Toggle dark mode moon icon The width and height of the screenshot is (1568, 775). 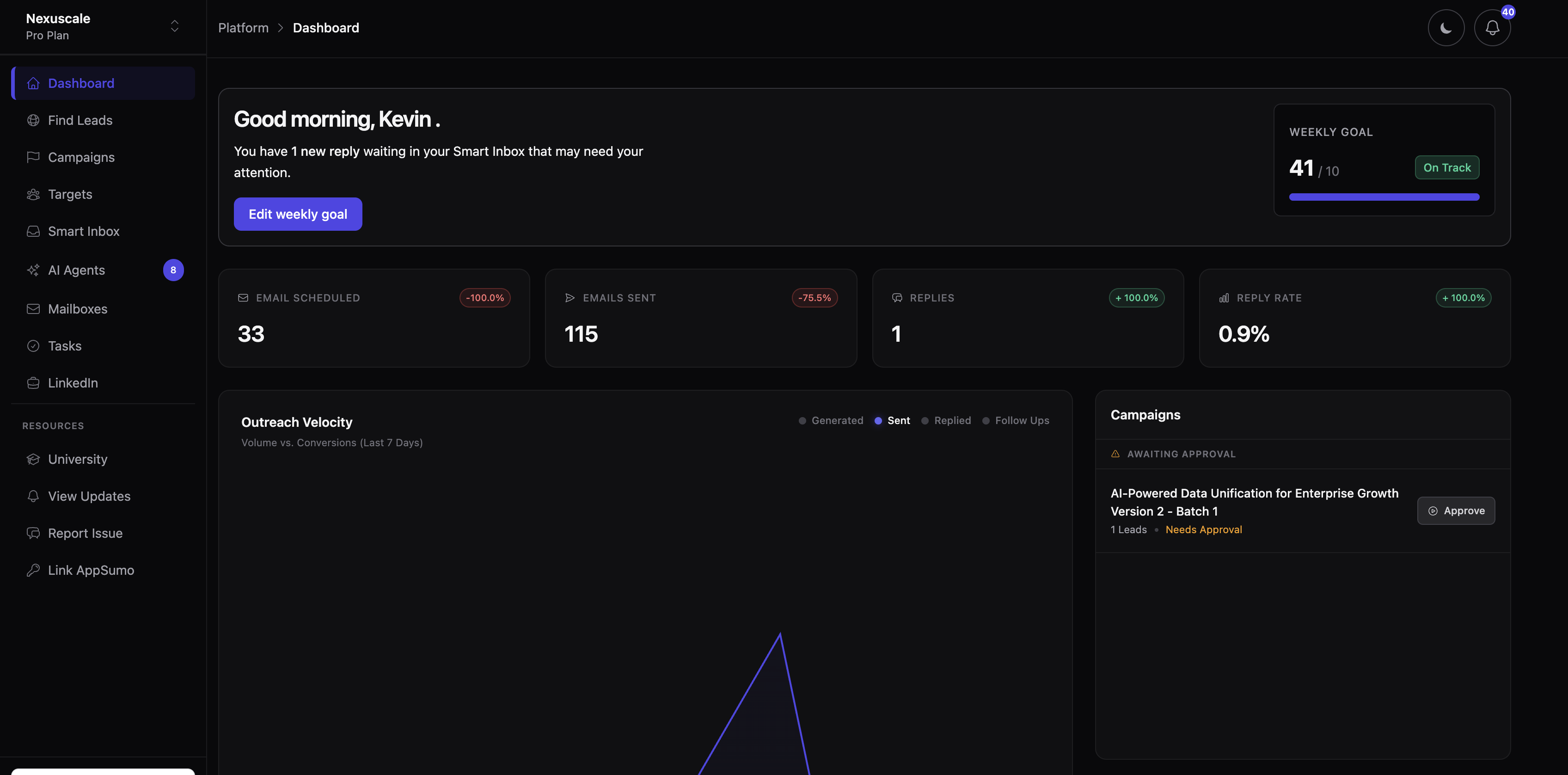(1445, 27)
